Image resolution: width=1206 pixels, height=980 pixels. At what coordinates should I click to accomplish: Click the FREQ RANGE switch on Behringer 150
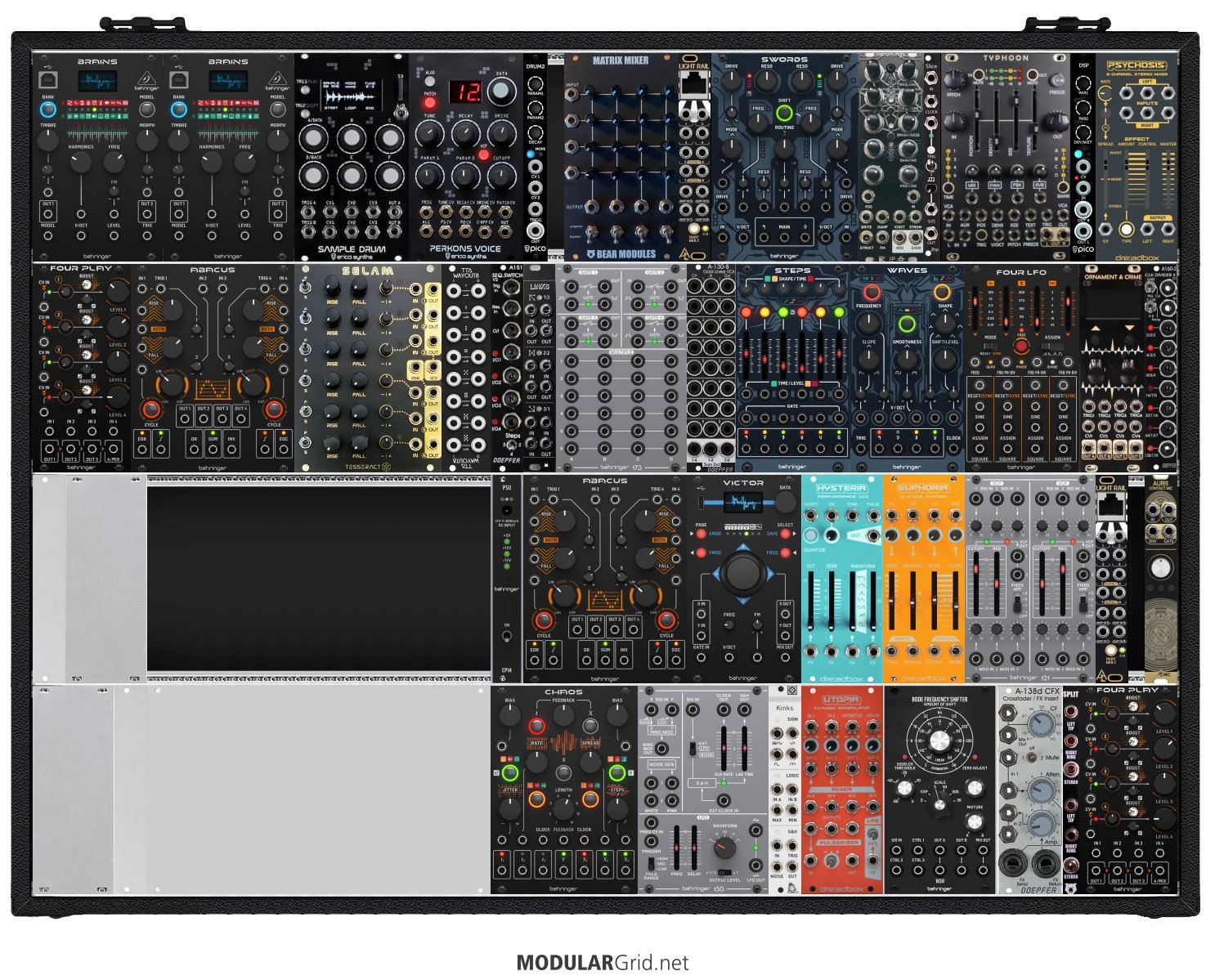coord(652,862)
